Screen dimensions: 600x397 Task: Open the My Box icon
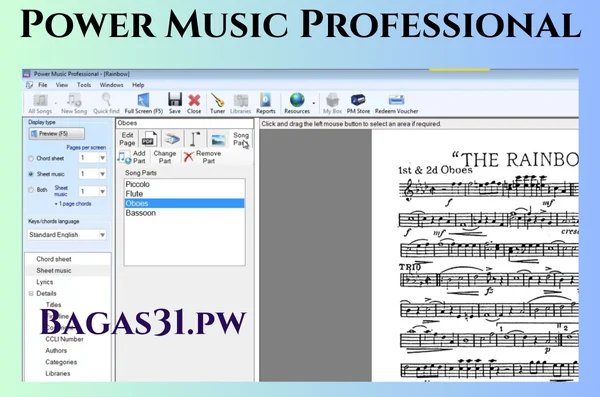point(332,104)
